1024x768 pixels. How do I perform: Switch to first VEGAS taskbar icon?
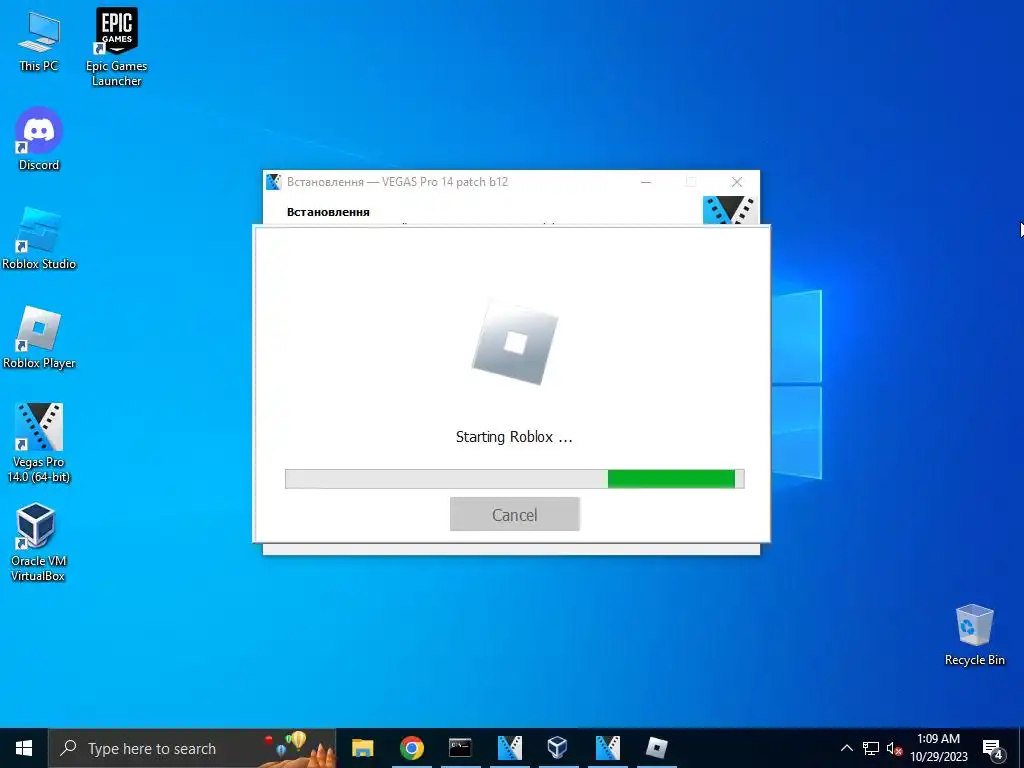tap(509, 748)
